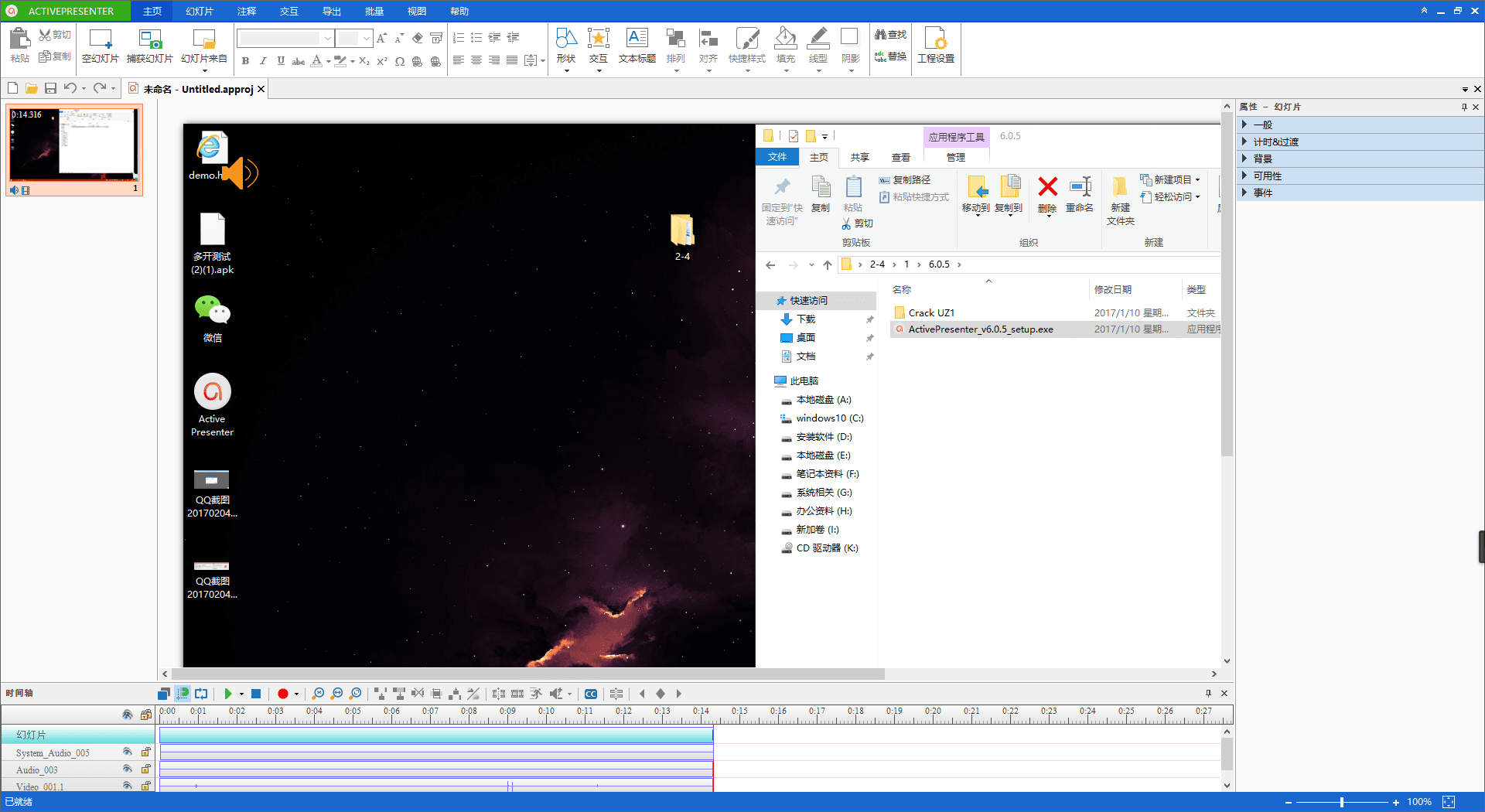Select the slide 1 thumbnail
This screenshot has width=1485, height=812.
pyautogui.click(x=74, y=145)
